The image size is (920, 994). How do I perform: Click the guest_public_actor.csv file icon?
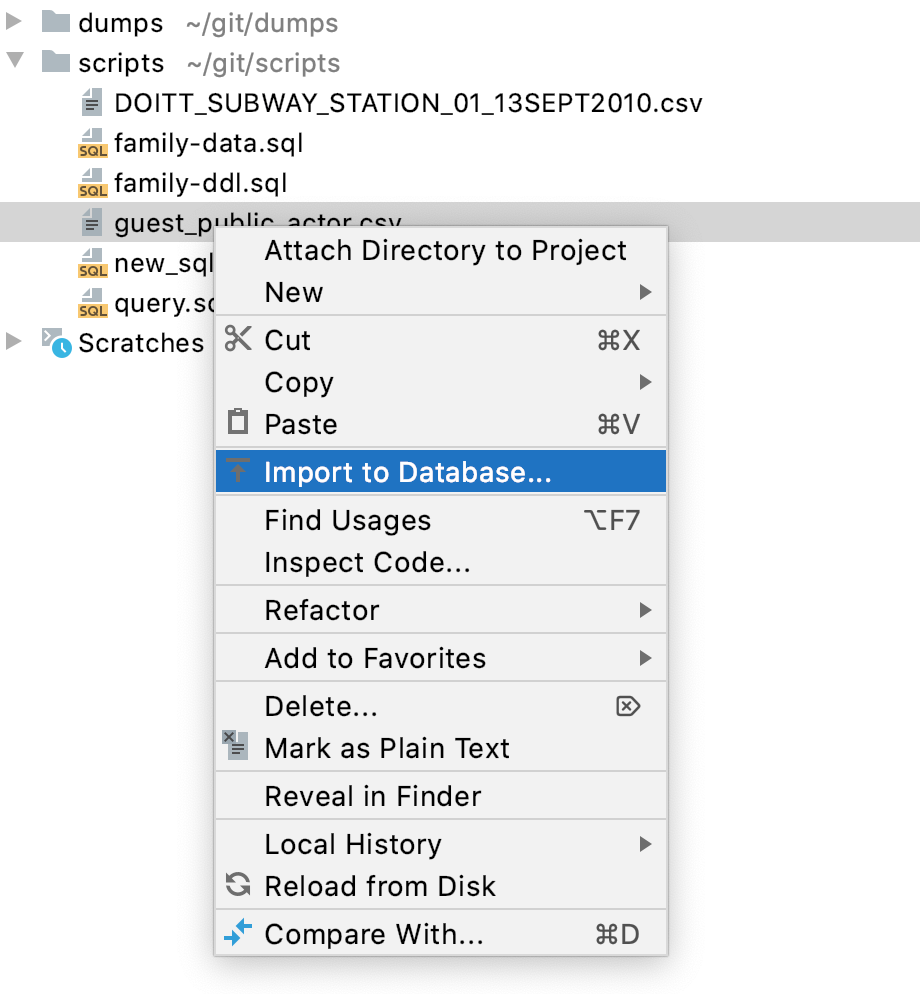click(x=92, y=223)
